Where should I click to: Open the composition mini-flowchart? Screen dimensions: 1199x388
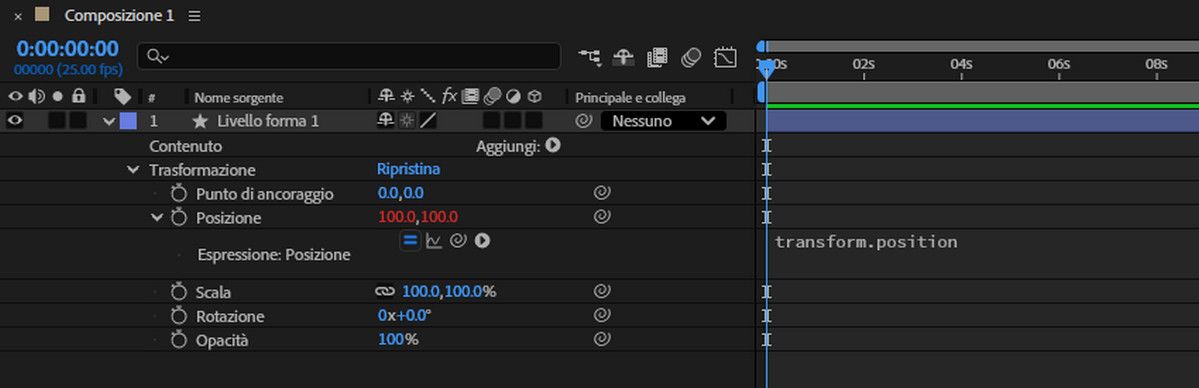click(x=590, y=57)
